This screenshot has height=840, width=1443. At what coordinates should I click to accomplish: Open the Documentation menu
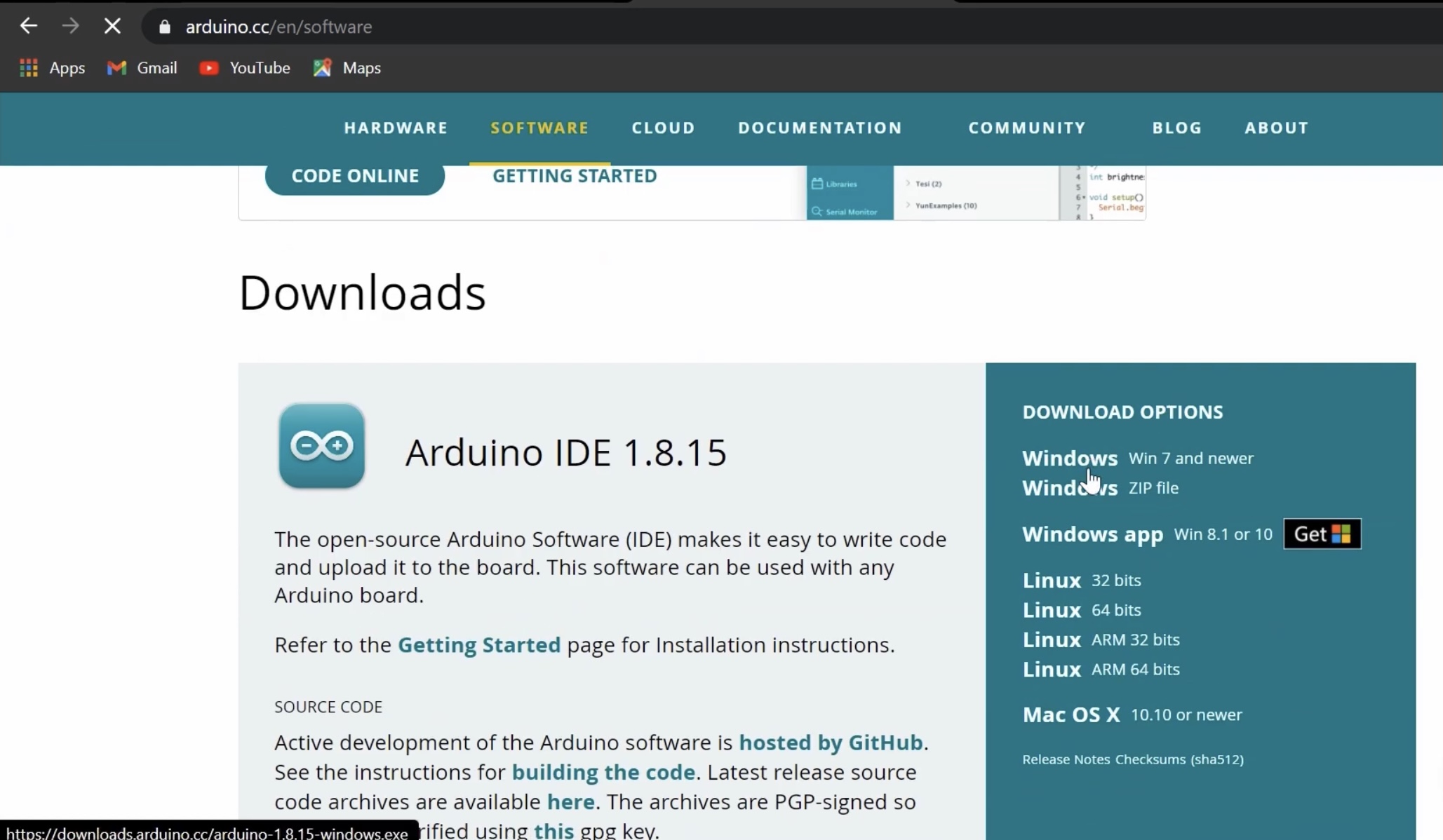tap(820, 128)
